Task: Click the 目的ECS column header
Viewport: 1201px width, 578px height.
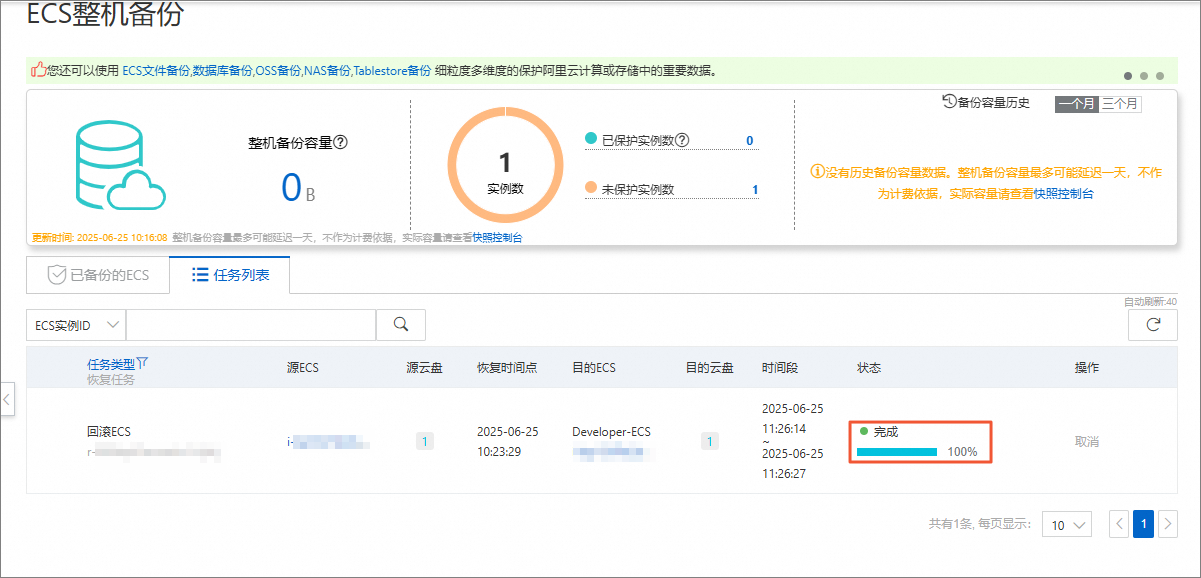Action: point(594,368)
